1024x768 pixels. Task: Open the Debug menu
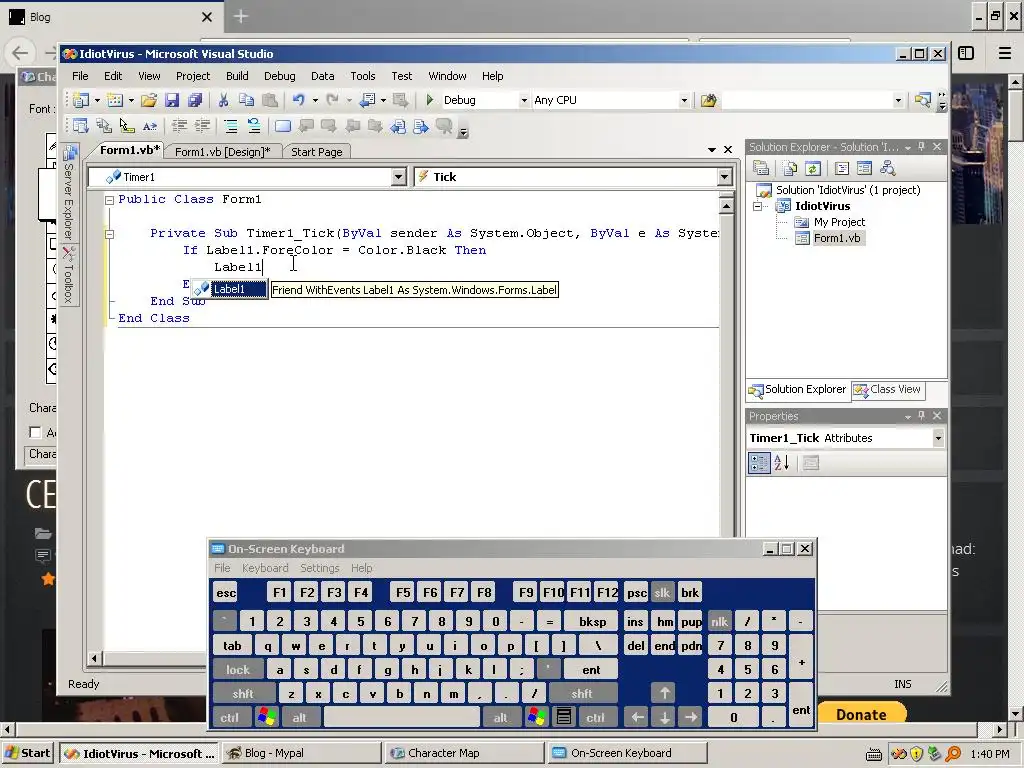coord(280,76)
